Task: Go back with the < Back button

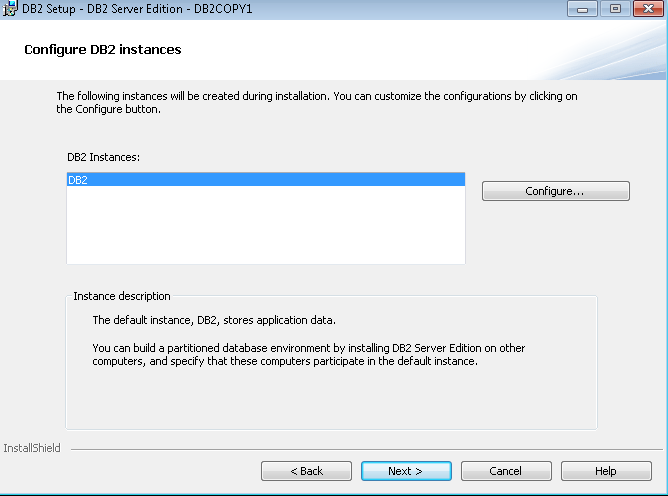Action: (x=306, y=471)
